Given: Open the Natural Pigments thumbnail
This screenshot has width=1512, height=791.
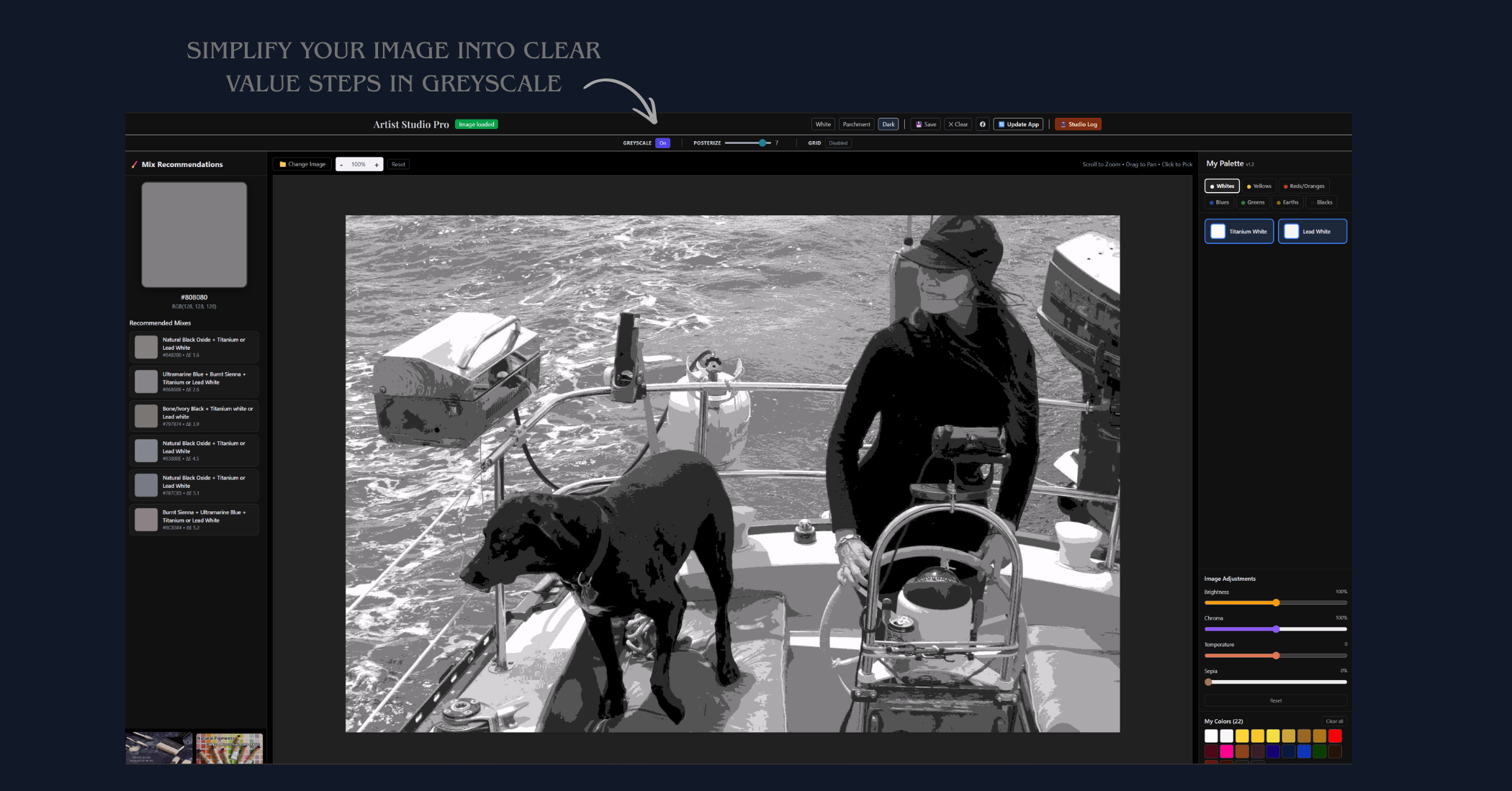Looking at the screenshot, I should (229, 749).
